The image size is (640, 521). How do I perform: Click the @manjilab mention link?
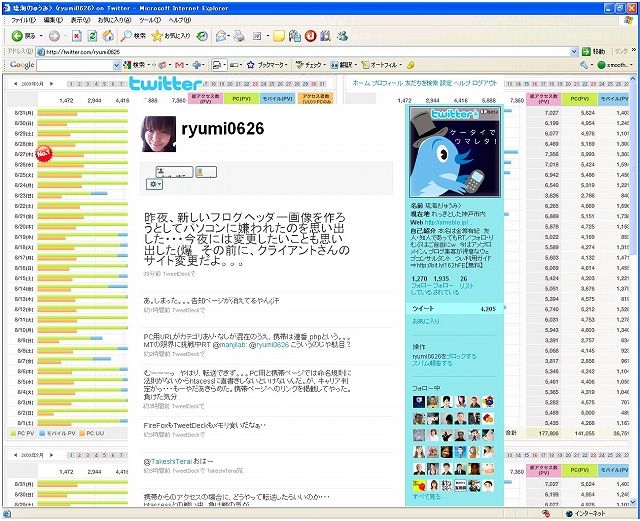point(230,345)
